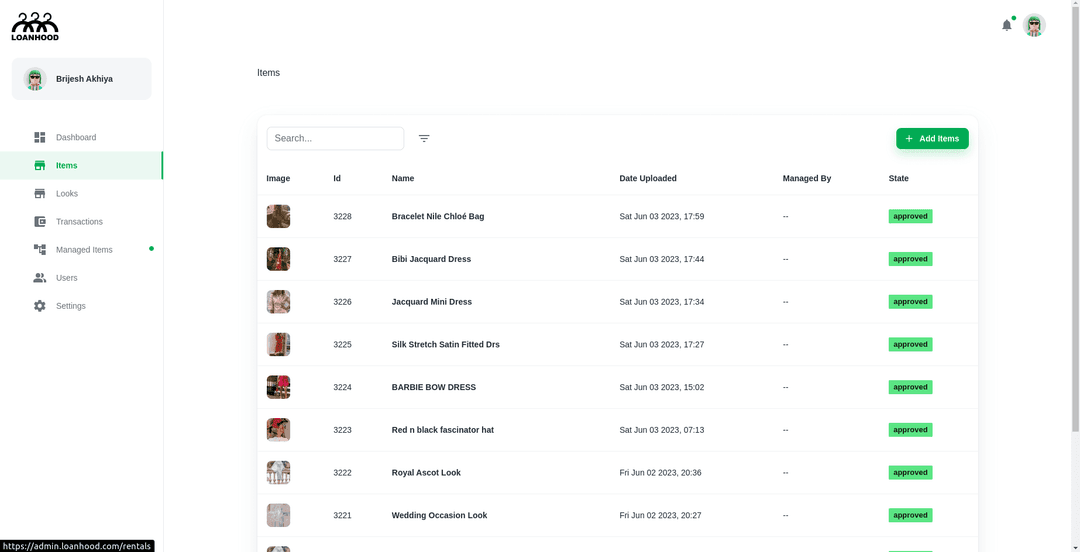Open Royal Ascot Look thumbnail
The image size is (1080, 552).
pyautogui.click(x=278, y=473)
